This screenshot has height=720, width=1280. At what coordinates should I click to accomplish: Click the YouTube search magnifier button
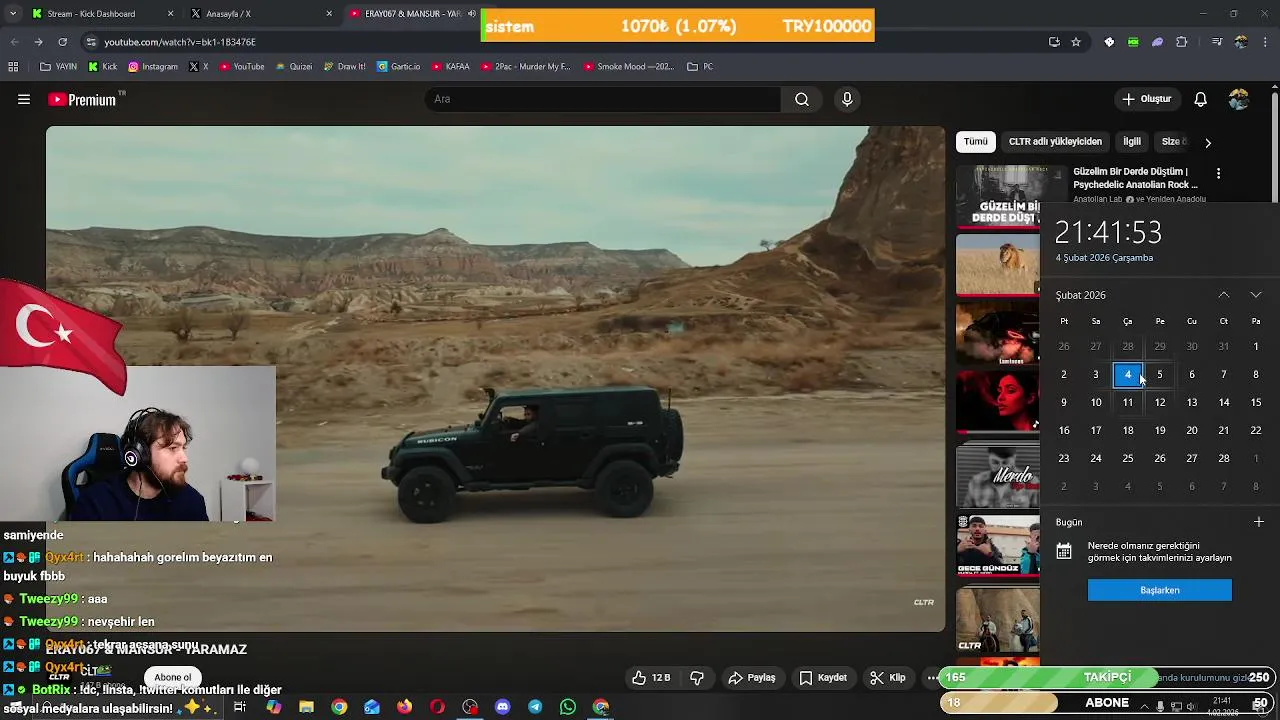(802, 99)
